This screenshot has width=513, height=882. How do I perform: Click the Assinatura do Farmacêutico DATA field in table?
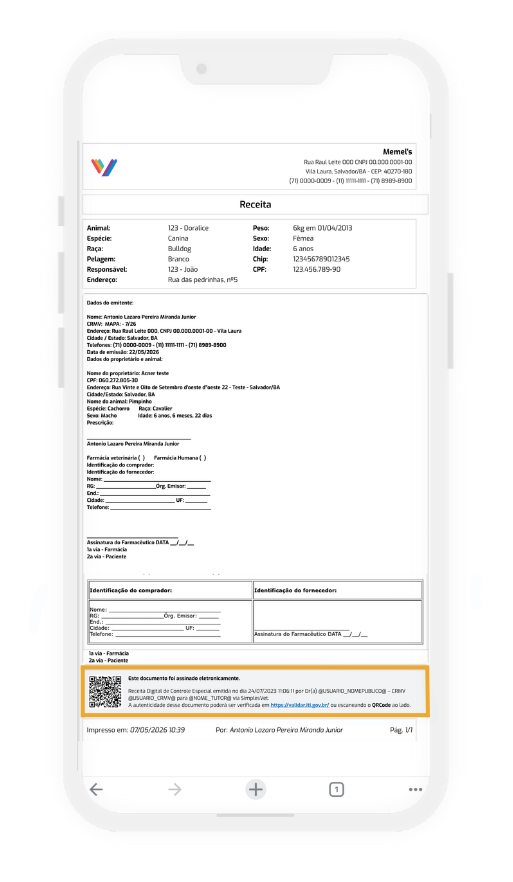pos(310,633)
